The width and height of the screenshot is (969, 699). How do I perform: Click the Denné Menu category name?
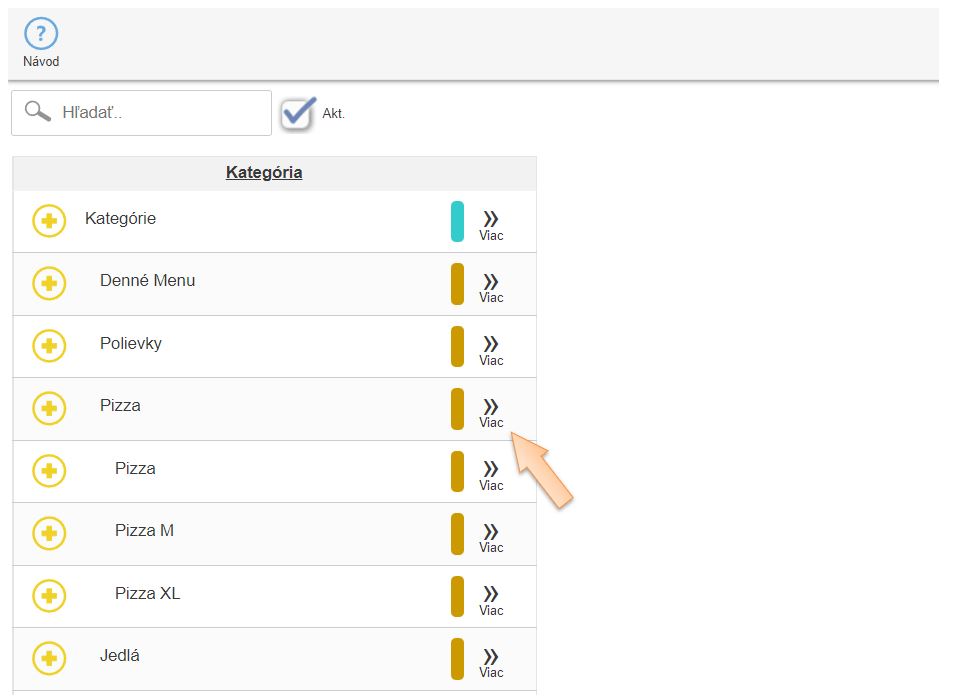147,280
